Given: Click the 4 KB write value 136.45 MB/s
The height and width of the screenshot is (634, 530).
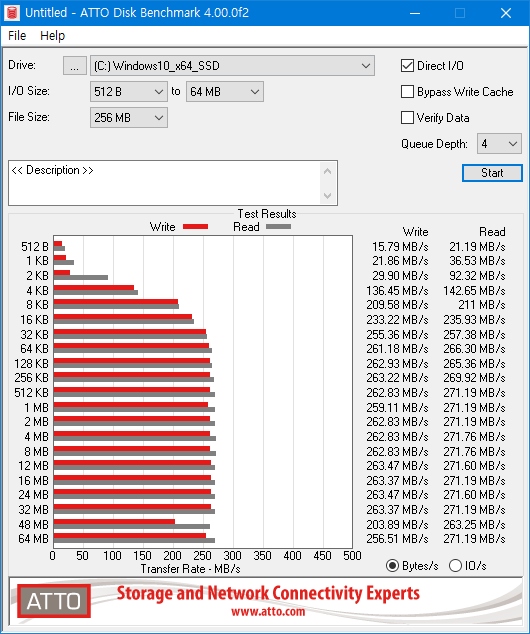Looking at the screenshot, I should pyautogui.click(x=397, y=291).
